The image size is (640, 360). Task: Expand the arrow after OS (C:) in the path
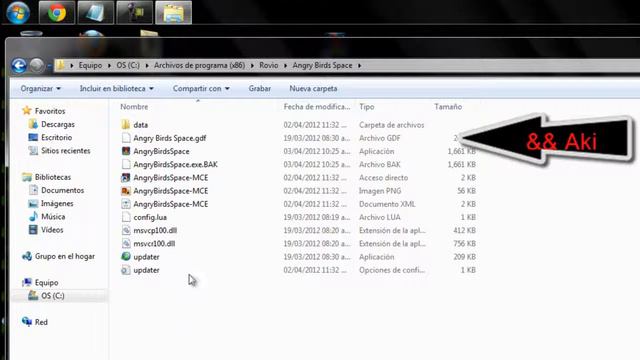(147, 65)
